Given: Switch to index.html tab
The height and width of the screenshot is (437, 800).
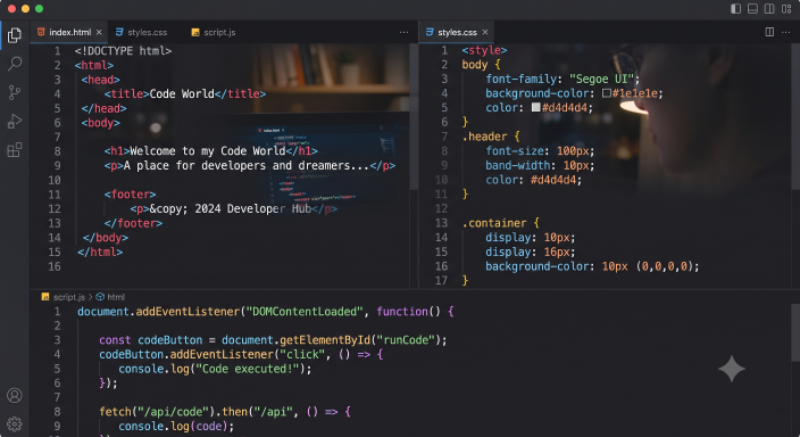Looking at the screenshot, I should (70, 32).
